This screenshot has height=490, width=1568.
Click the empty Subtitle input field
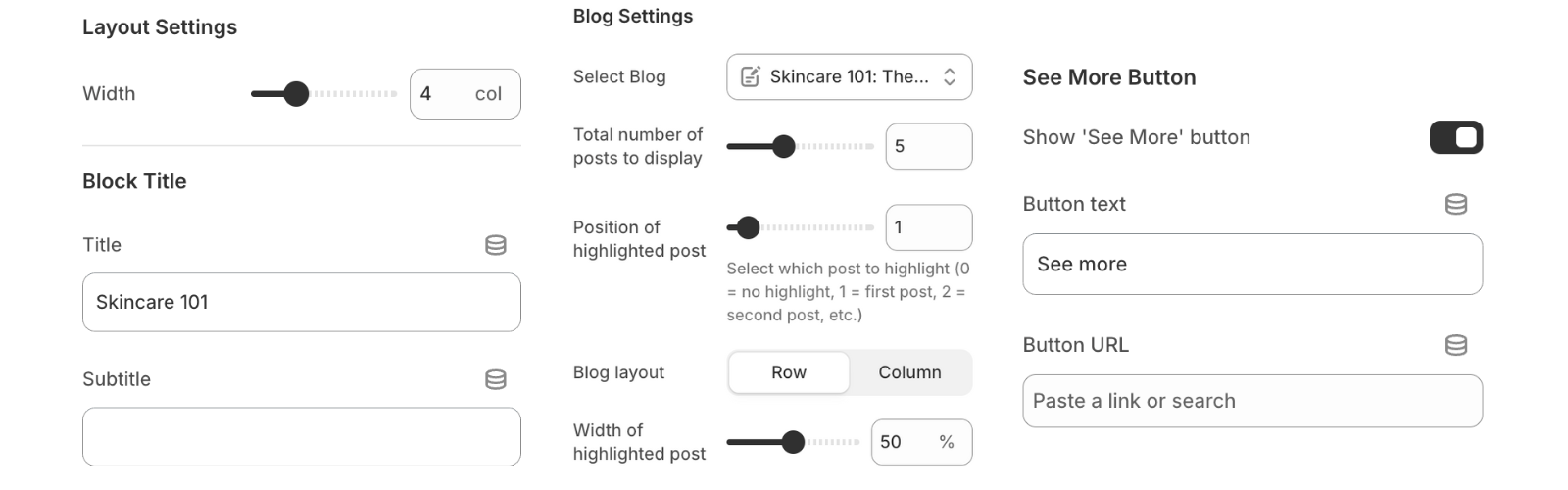pyautogui.click(x=301, y=437)
